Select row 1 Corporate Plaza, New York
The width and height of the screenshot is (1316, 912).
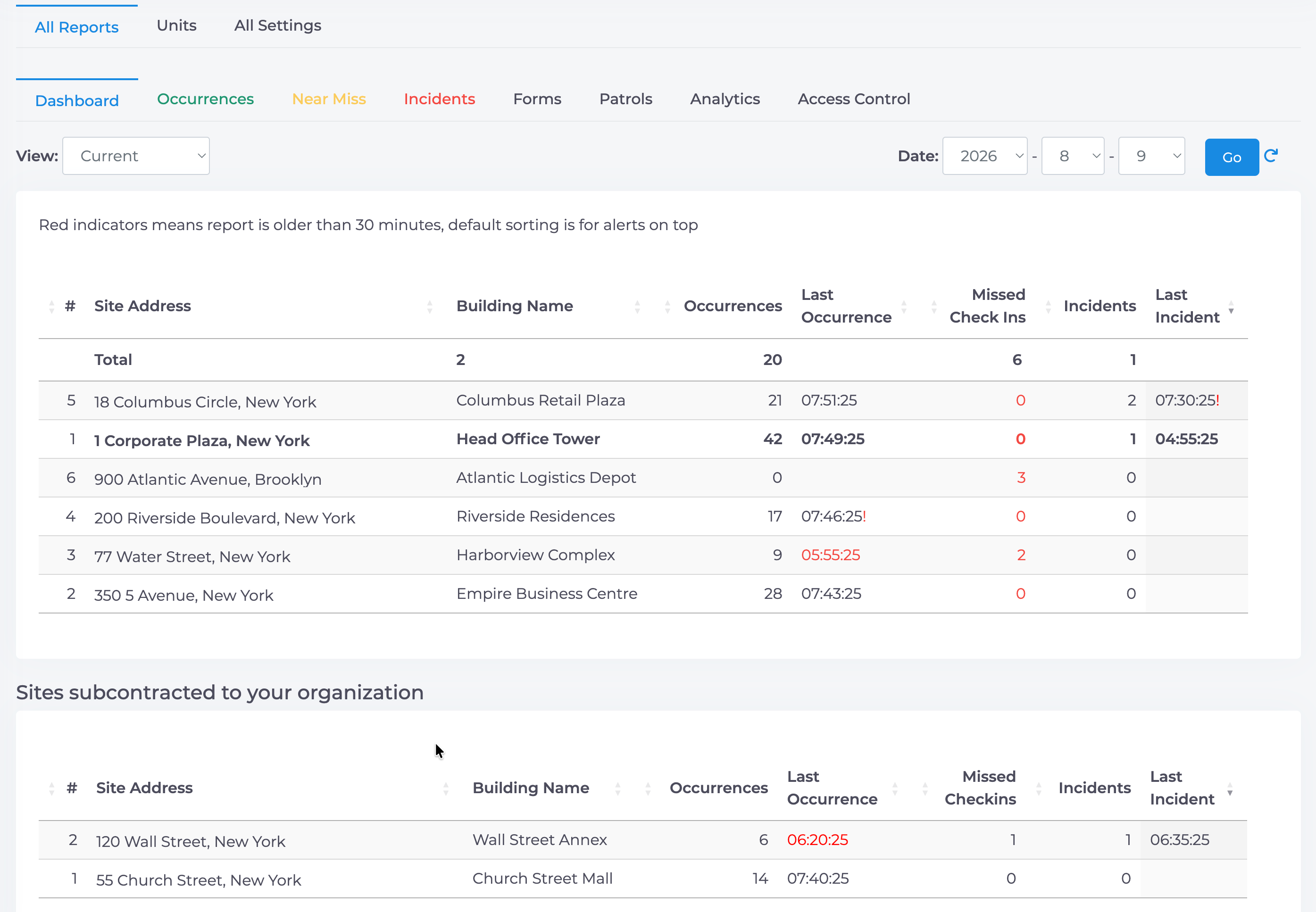click(x=643, y=439)
